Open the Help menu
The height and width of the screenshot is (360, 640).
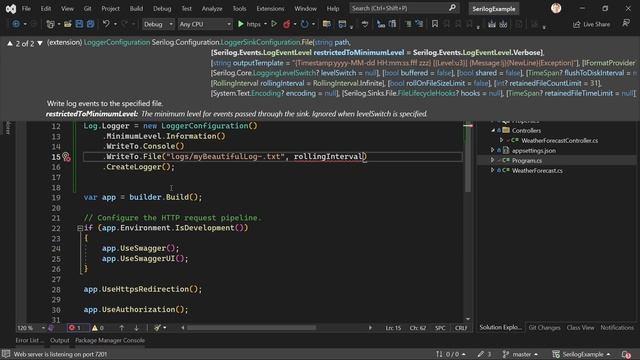click(333, 8)
